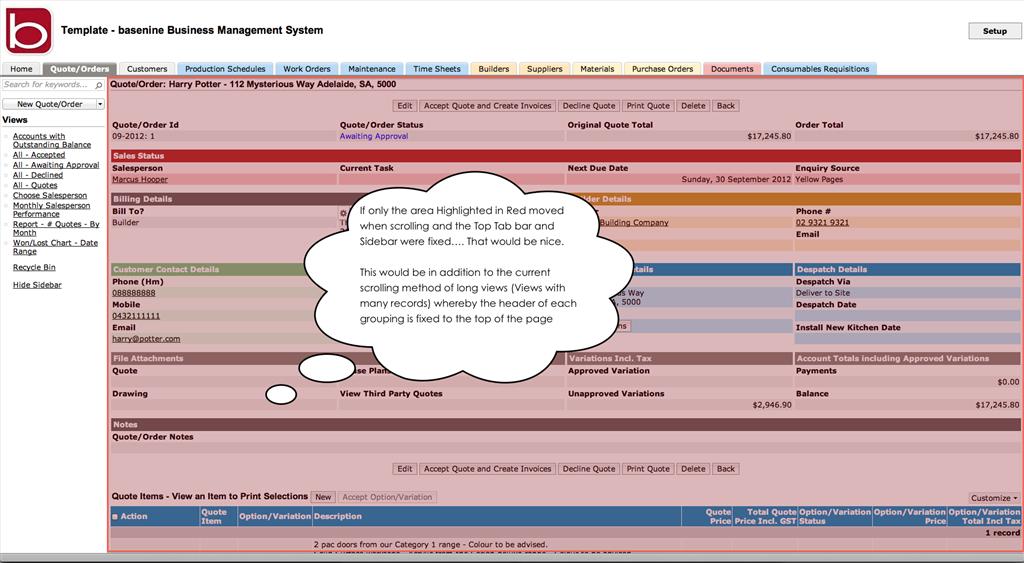Open the Marcus Hooper salesperson link
Screen dimensions: 1024x563
click(140, 180)
